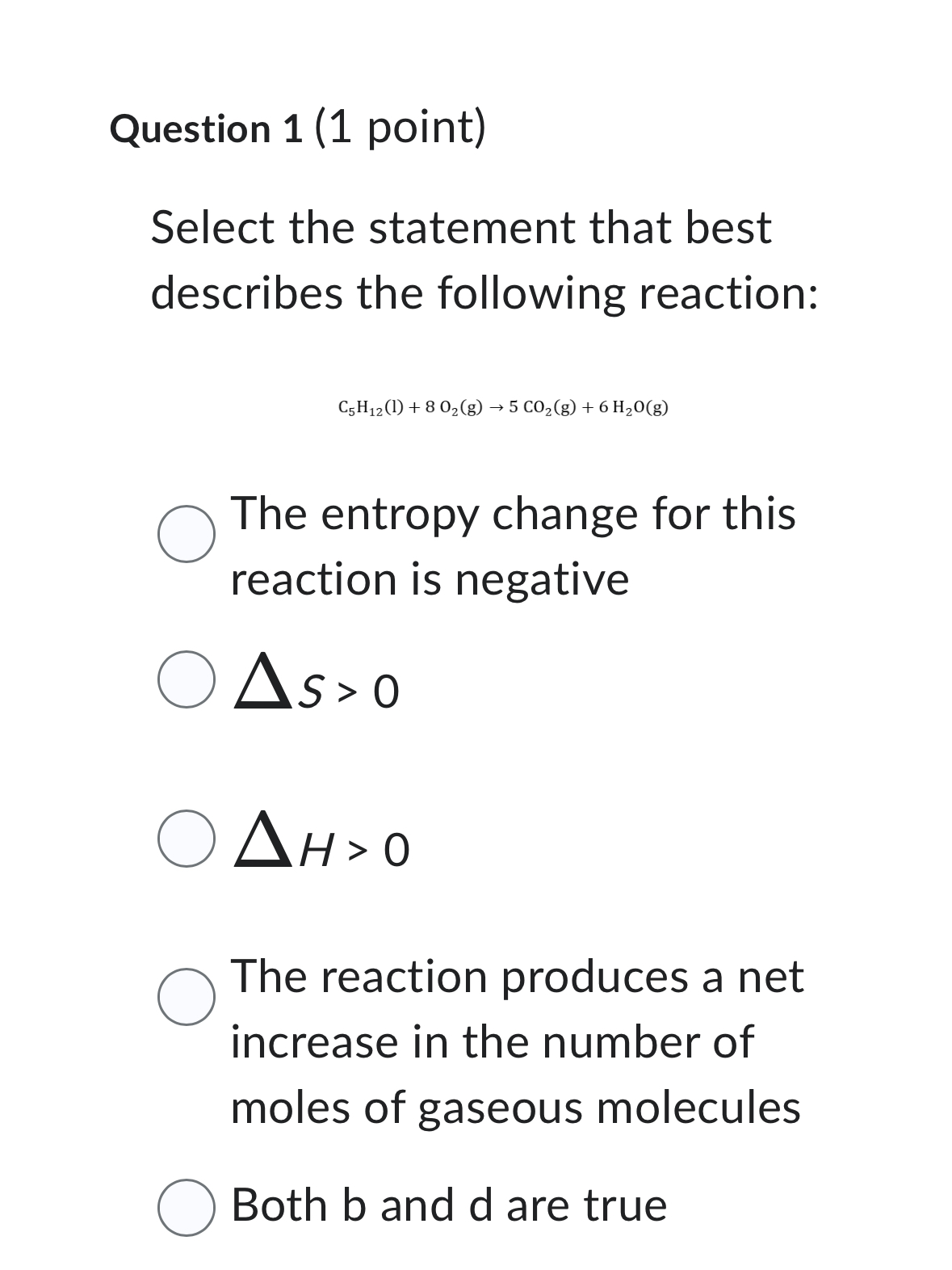Click the second answer's radio circle

point(188,679)
